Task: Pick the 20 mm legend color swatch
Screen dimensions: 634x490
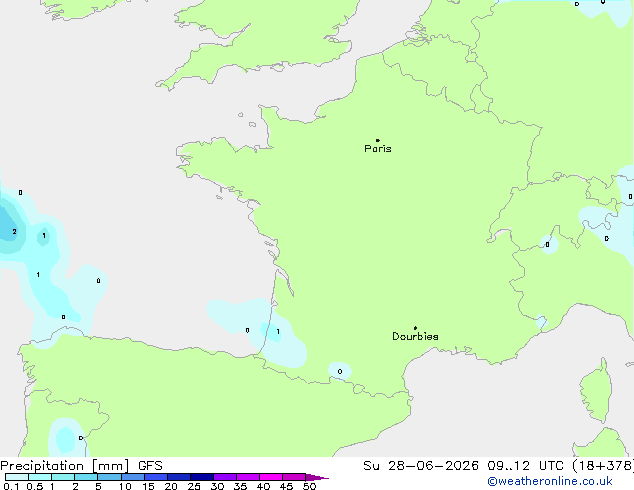Action: pyautogui.click(x=179, y=477)
